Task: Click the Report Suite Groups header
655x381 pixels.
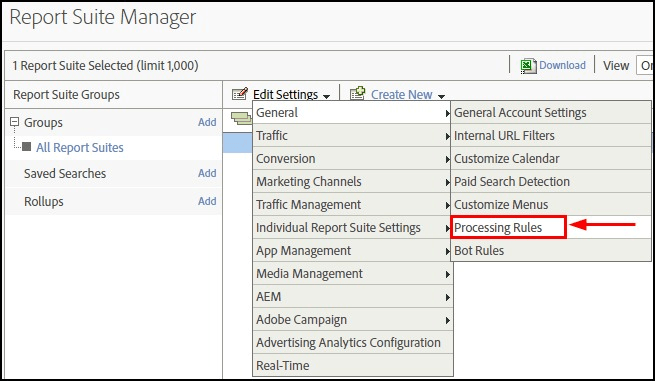Action: tap(66, 94)
